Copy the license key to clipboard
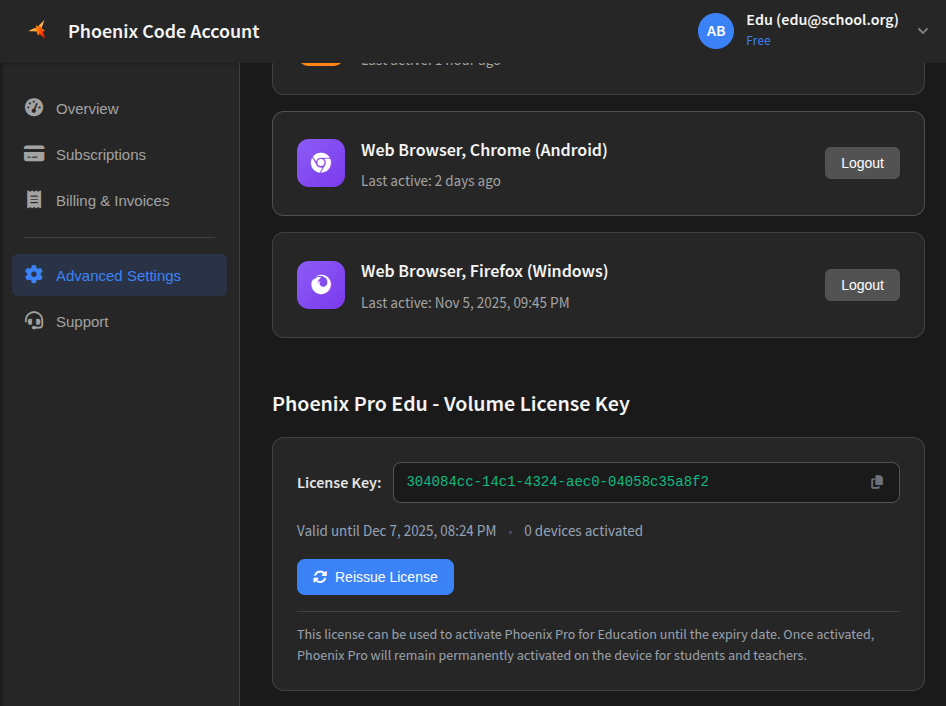This screenshot has width=946, height=706. [x=877, y=482]
